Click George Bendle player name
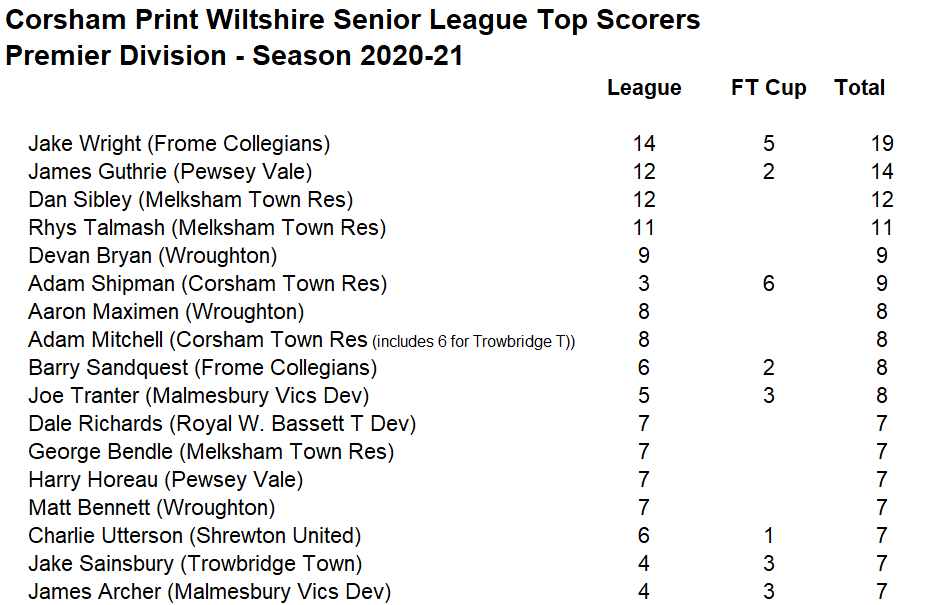 (x=211, y=452)
